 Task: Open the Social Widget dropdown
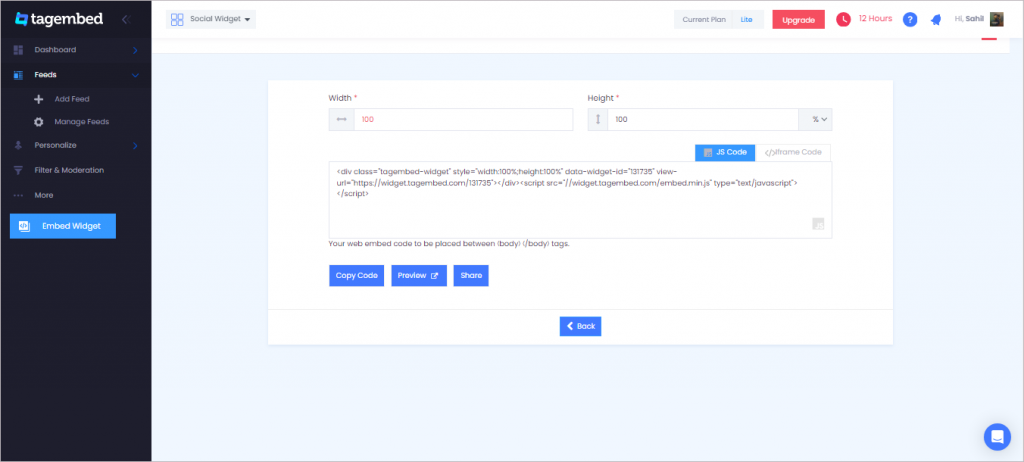[211, 20]
